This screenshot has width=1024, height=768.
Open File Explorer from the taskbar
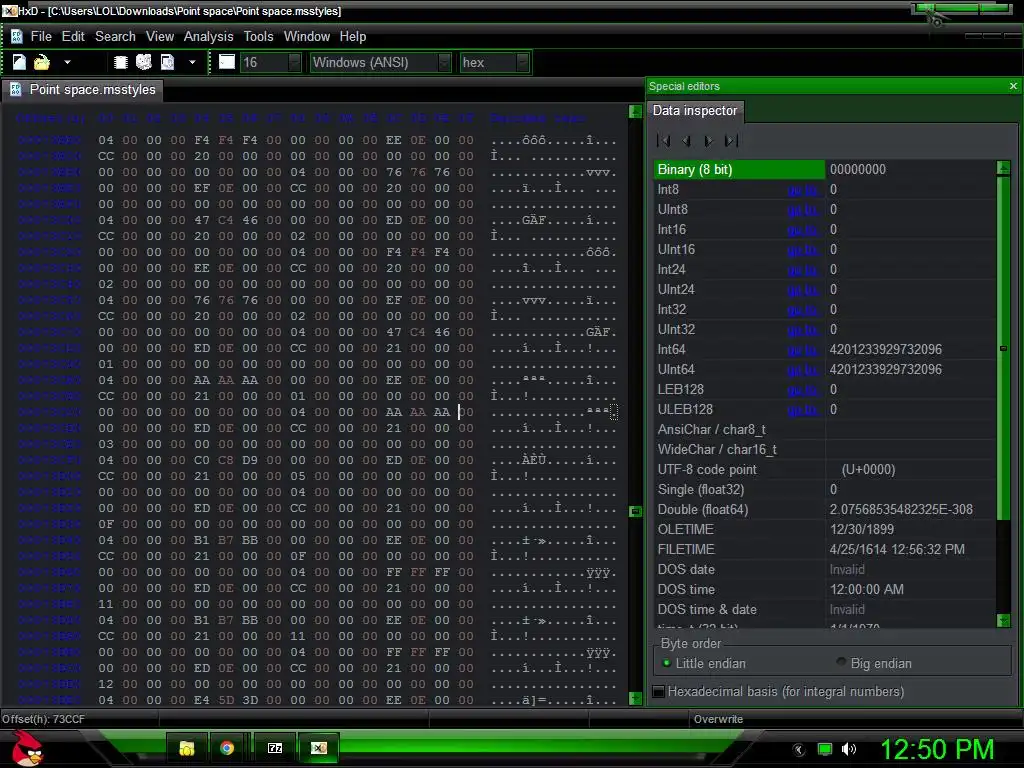187,748
